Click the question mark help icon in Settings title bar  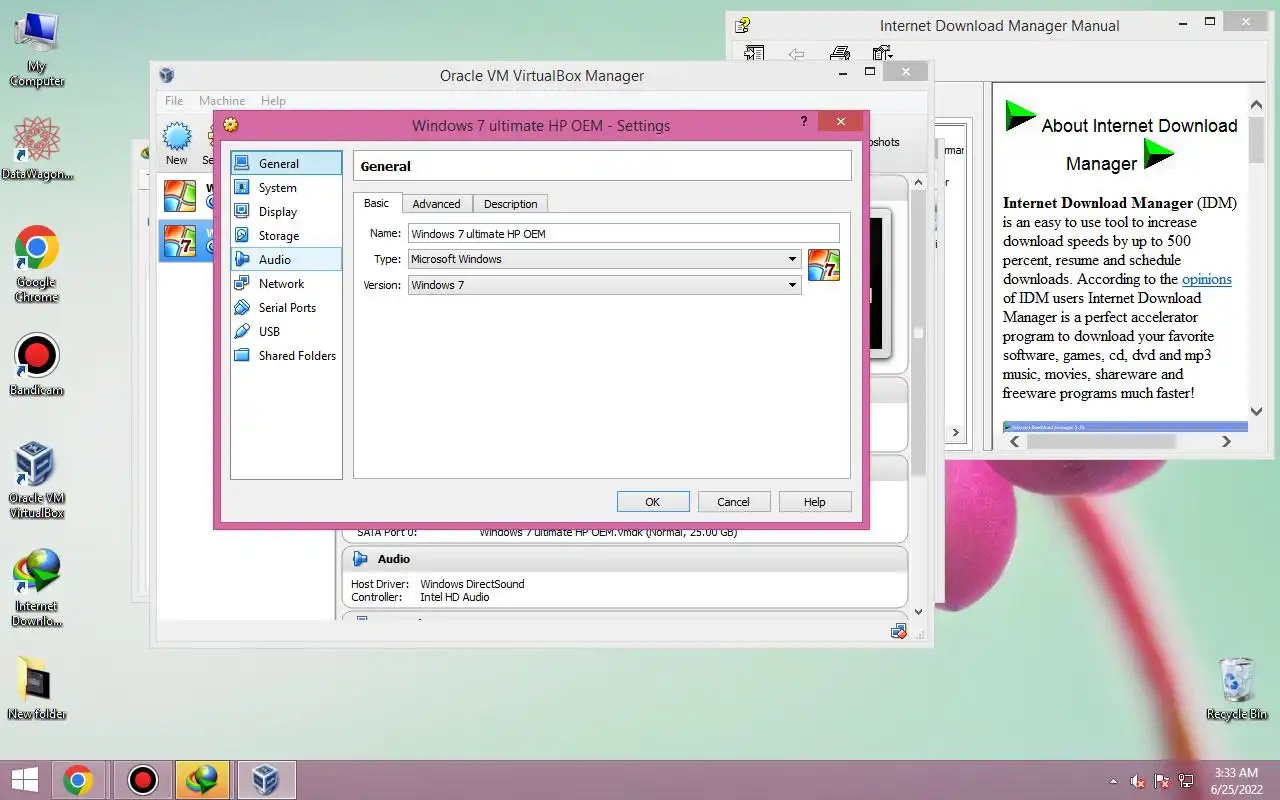coord(804,122)
